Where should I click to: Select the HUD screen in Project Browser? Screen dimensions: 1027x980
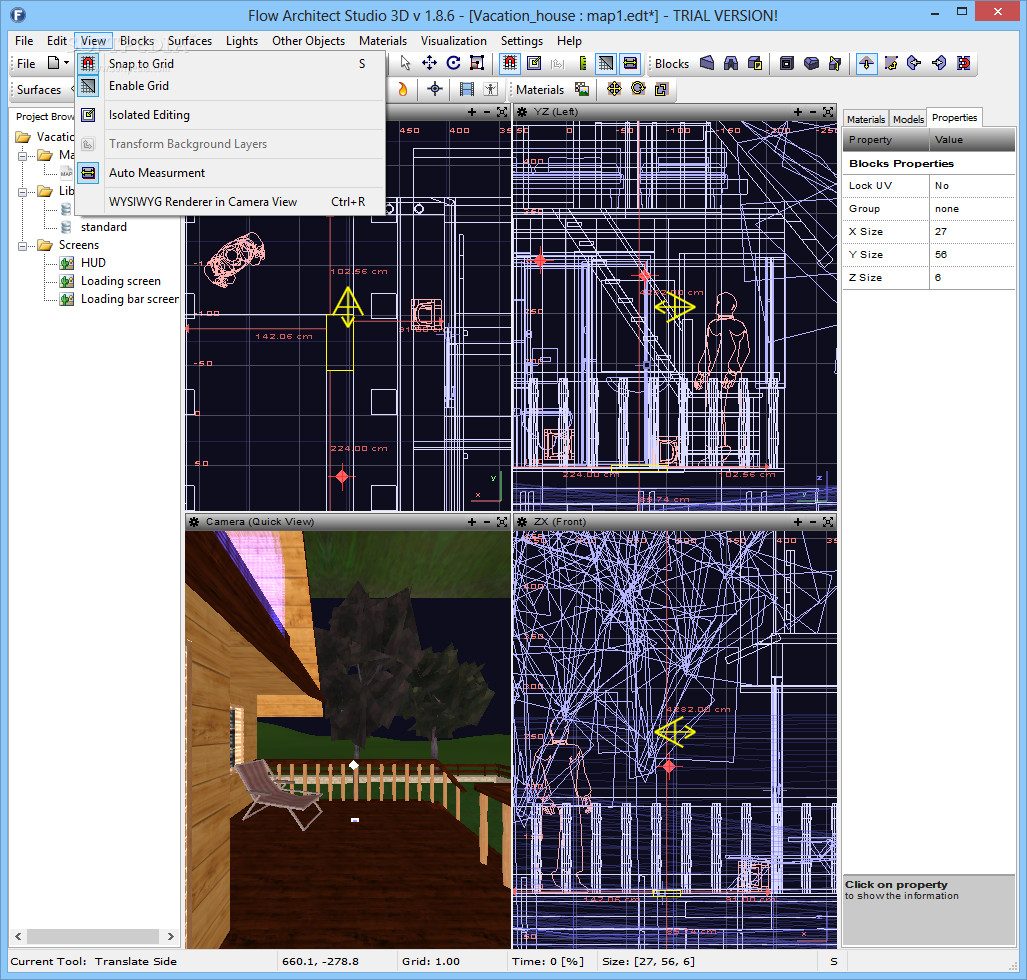coord(93,263)
